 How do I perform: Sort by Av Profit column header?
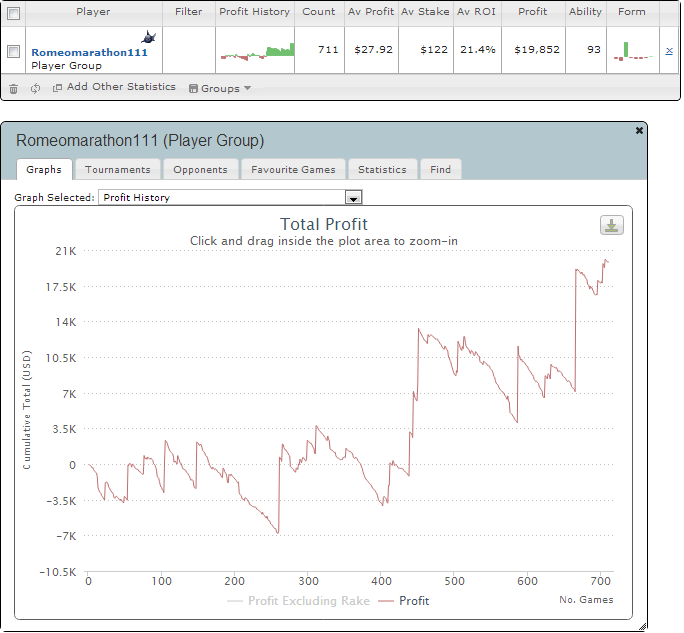click(371, 12)
